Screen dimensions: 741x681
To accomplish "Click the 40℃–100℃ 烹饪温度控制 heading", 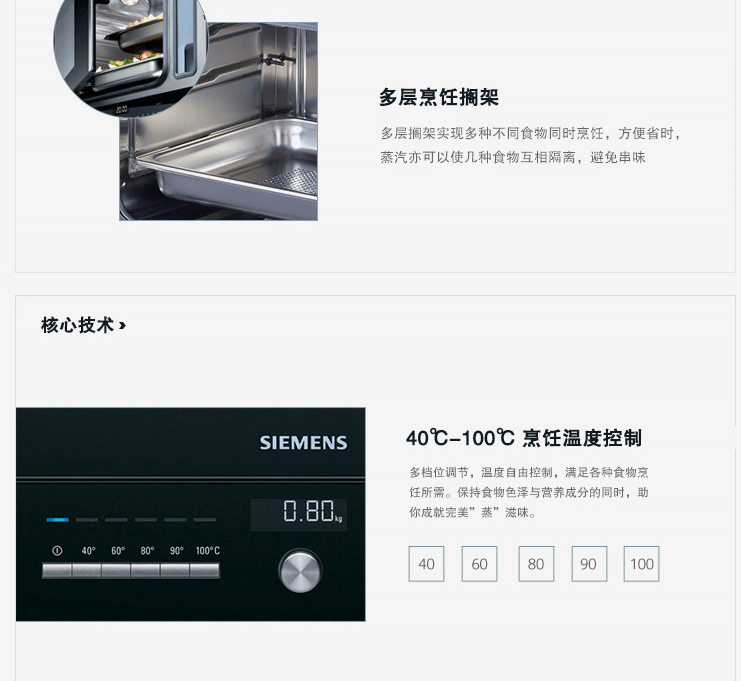I will pos(524,438).
